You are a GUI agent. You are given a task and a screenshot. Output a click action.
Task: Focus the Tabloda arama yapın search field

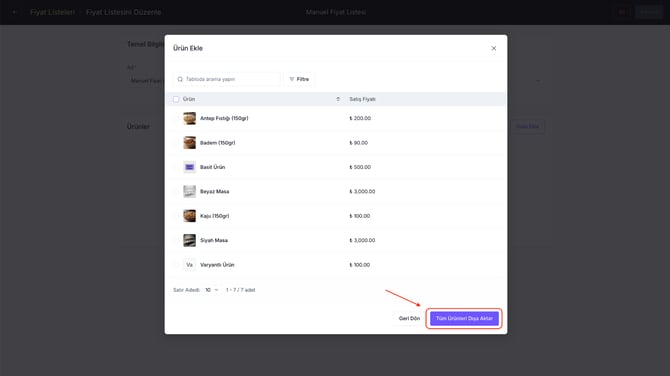tap(227, 79)
